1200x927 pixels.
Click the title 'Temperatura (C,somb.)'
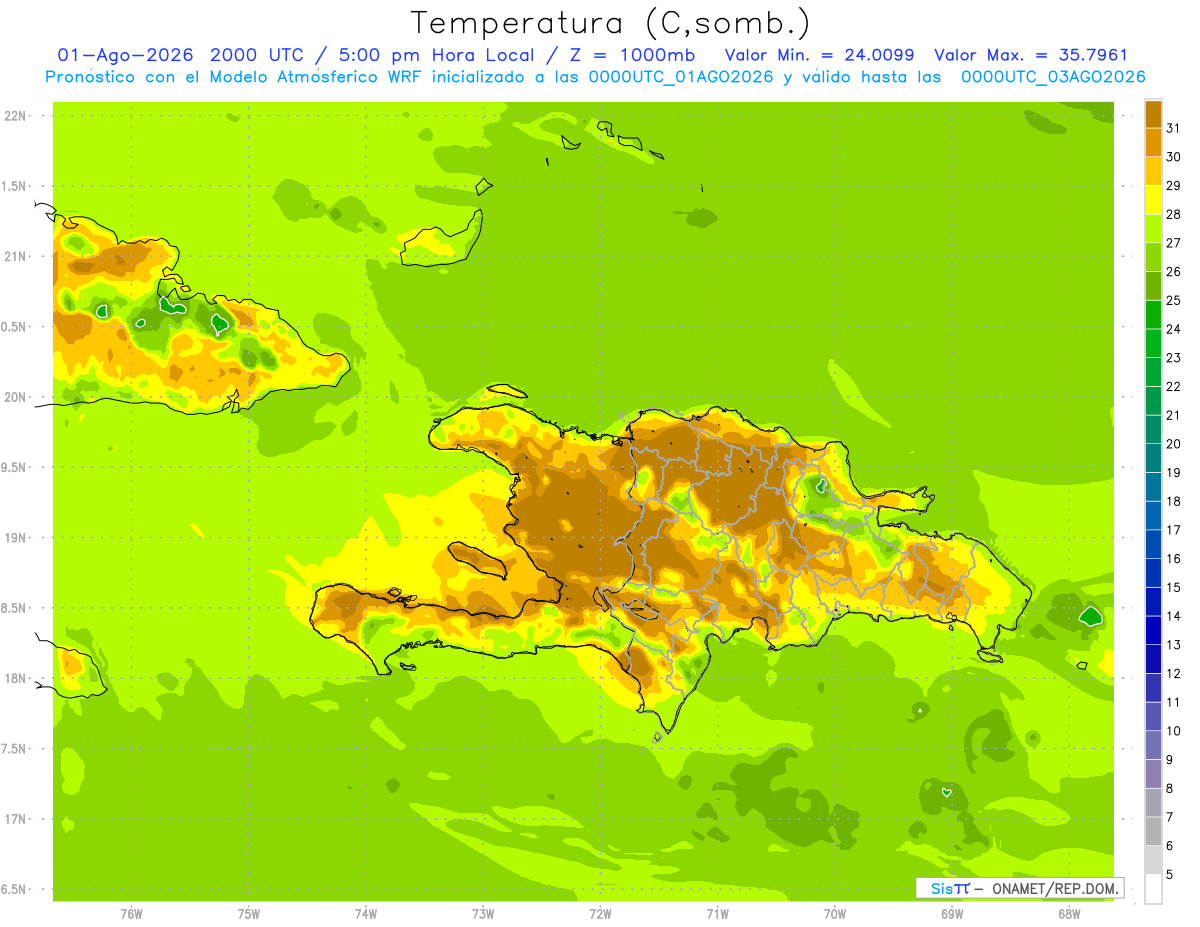click(611, 23)
